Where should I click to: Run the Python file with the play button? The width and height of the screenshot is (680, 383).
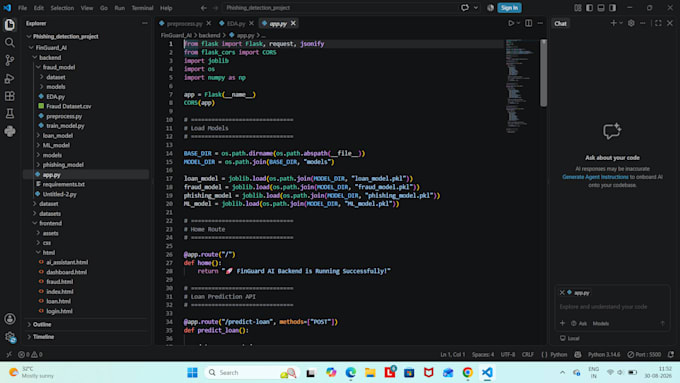click(x=511, y=23)
